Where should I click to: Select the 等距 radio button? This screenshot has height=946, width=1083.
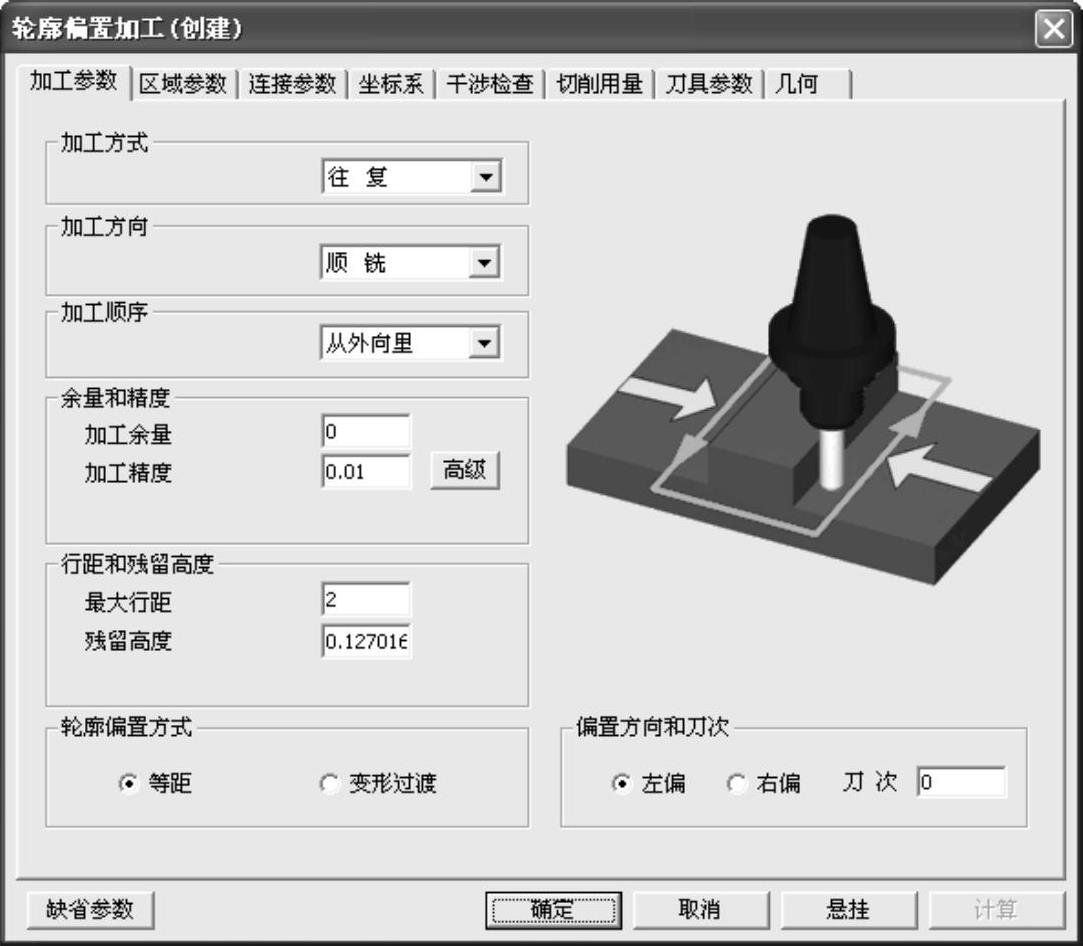(126, 784)
